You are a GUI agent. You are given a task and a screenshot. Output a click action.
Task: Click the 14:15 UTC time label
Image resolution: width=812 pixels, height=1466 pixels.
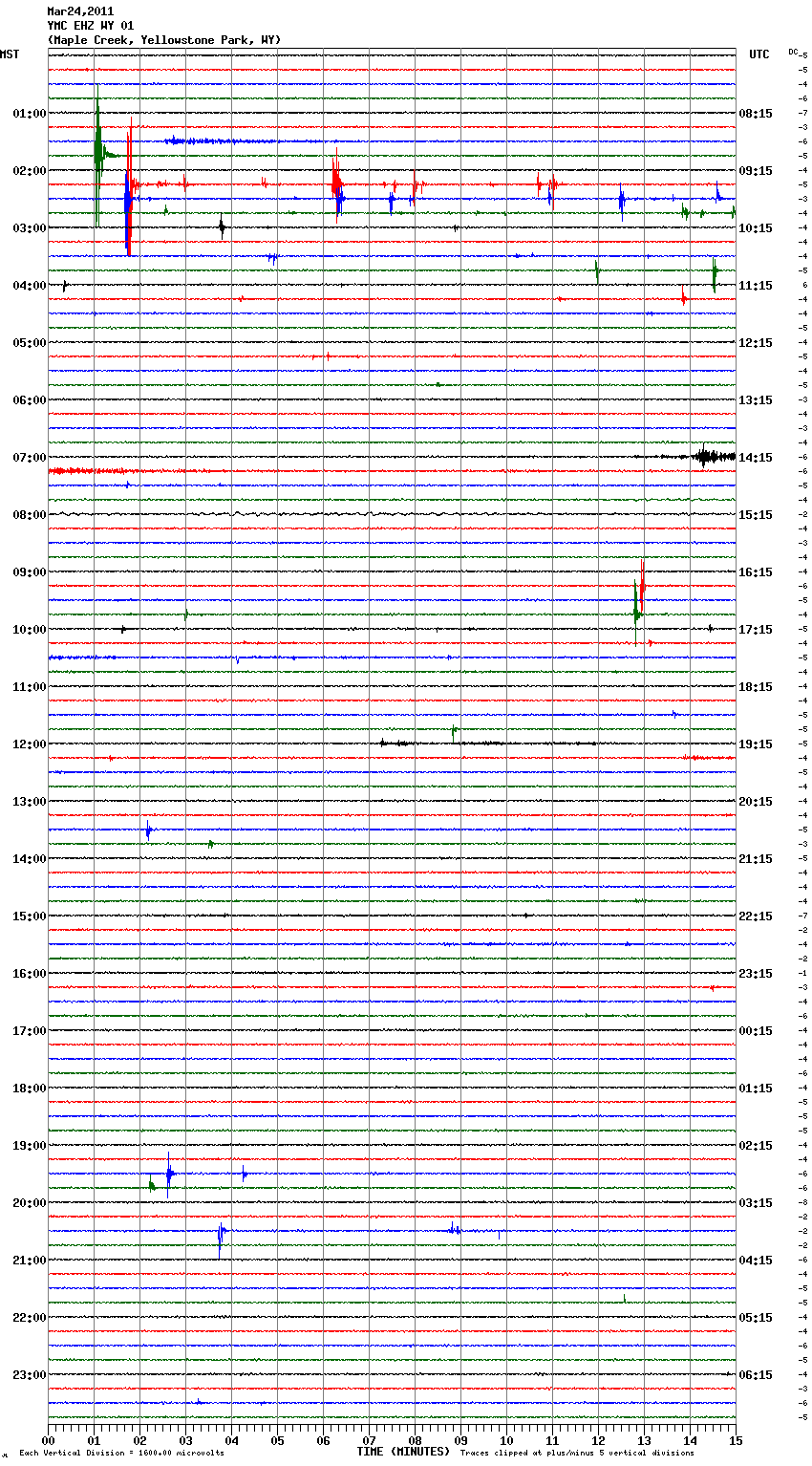point(756,458)
